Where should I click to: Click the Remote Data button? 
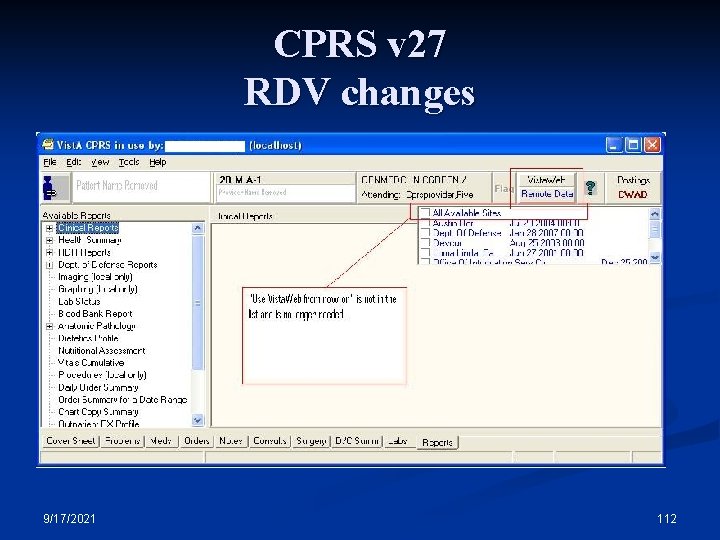[546, 194]
